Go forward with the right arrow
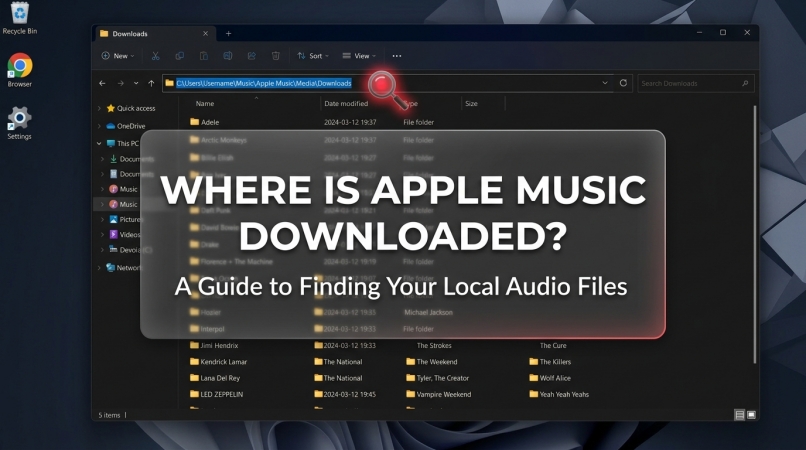The width and height of the screenshot is (806, 450). (120, 83)
